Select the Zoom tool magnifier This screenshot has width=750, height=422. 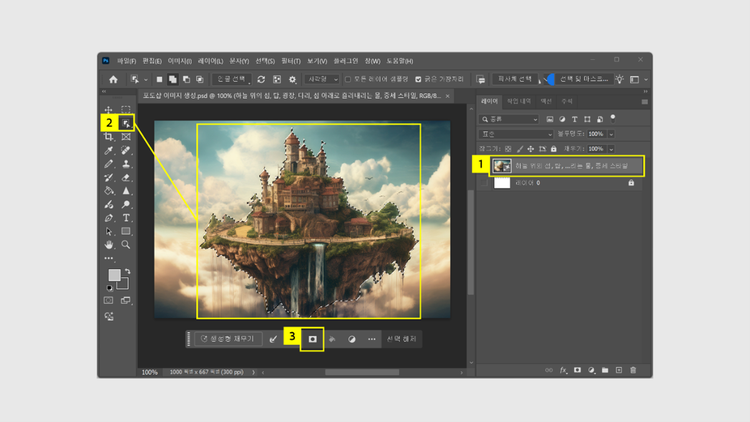tap(126, 244)
